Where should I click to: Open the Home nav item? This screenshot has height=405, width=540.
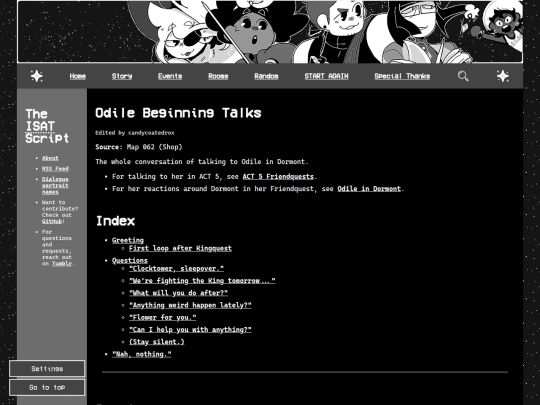(77, 76)
